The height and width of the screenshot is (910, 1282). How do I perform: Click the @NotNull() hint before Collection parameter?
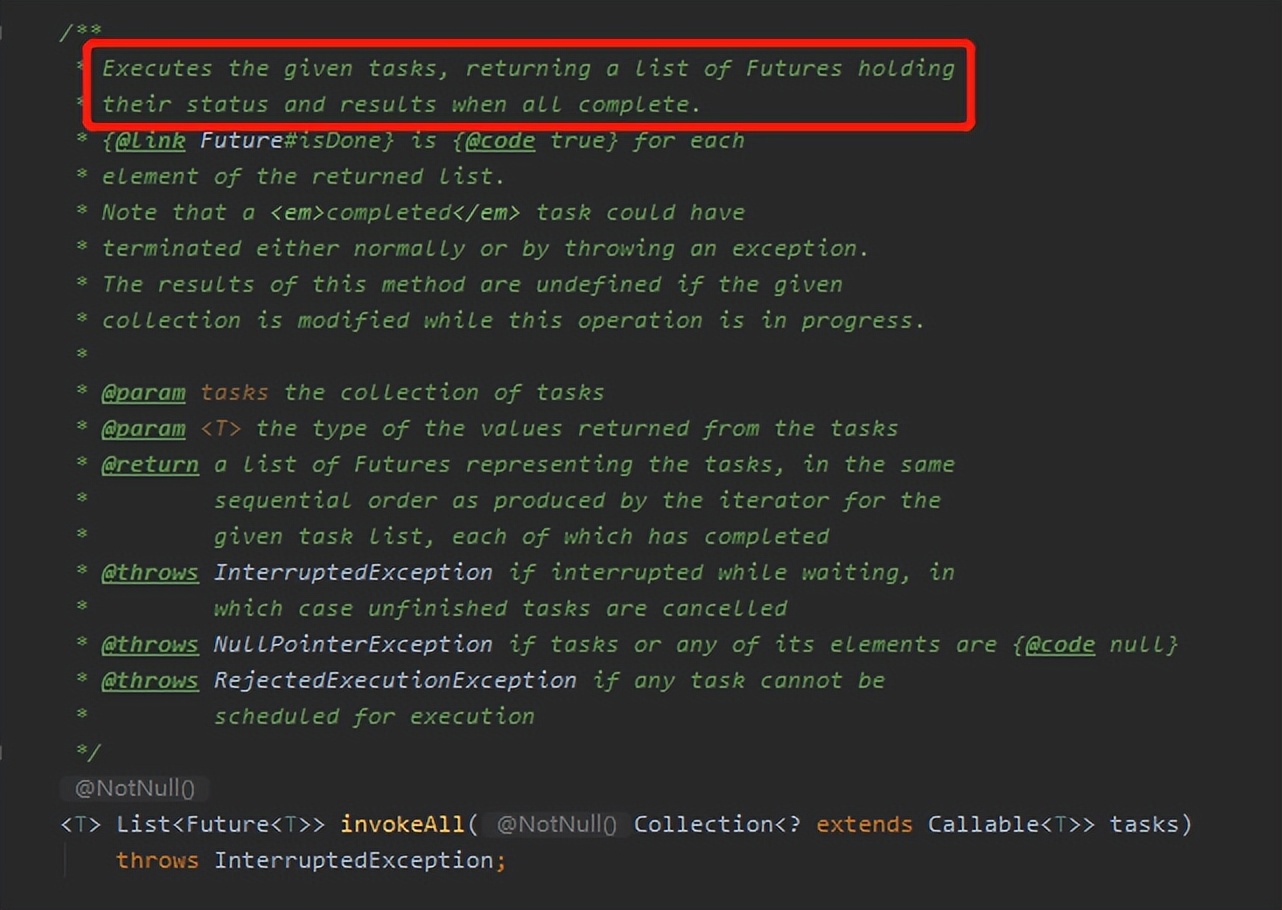pyautogui.click(x=556, y=825)
